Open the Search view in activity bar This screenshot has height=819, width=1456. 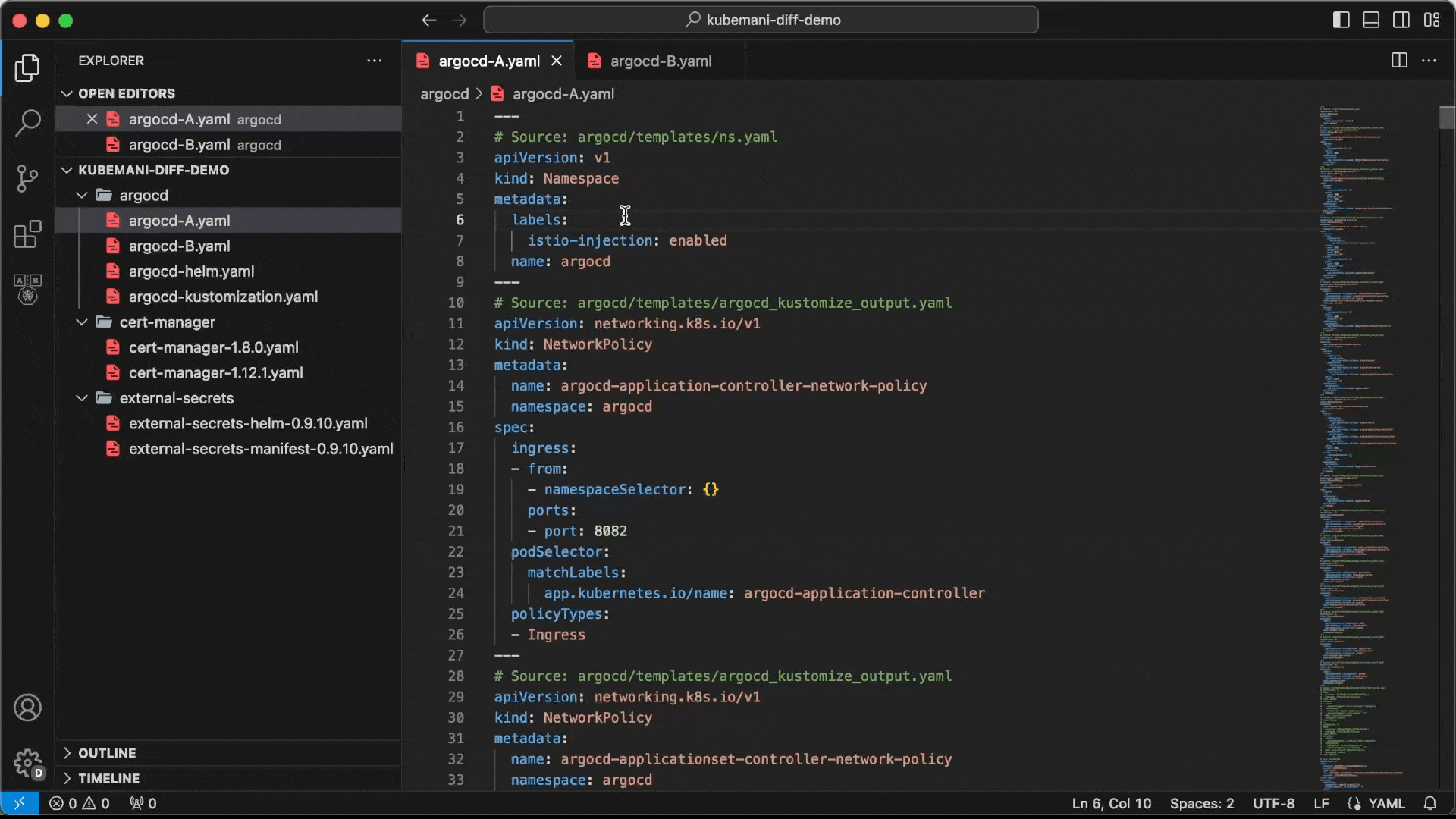28,123
